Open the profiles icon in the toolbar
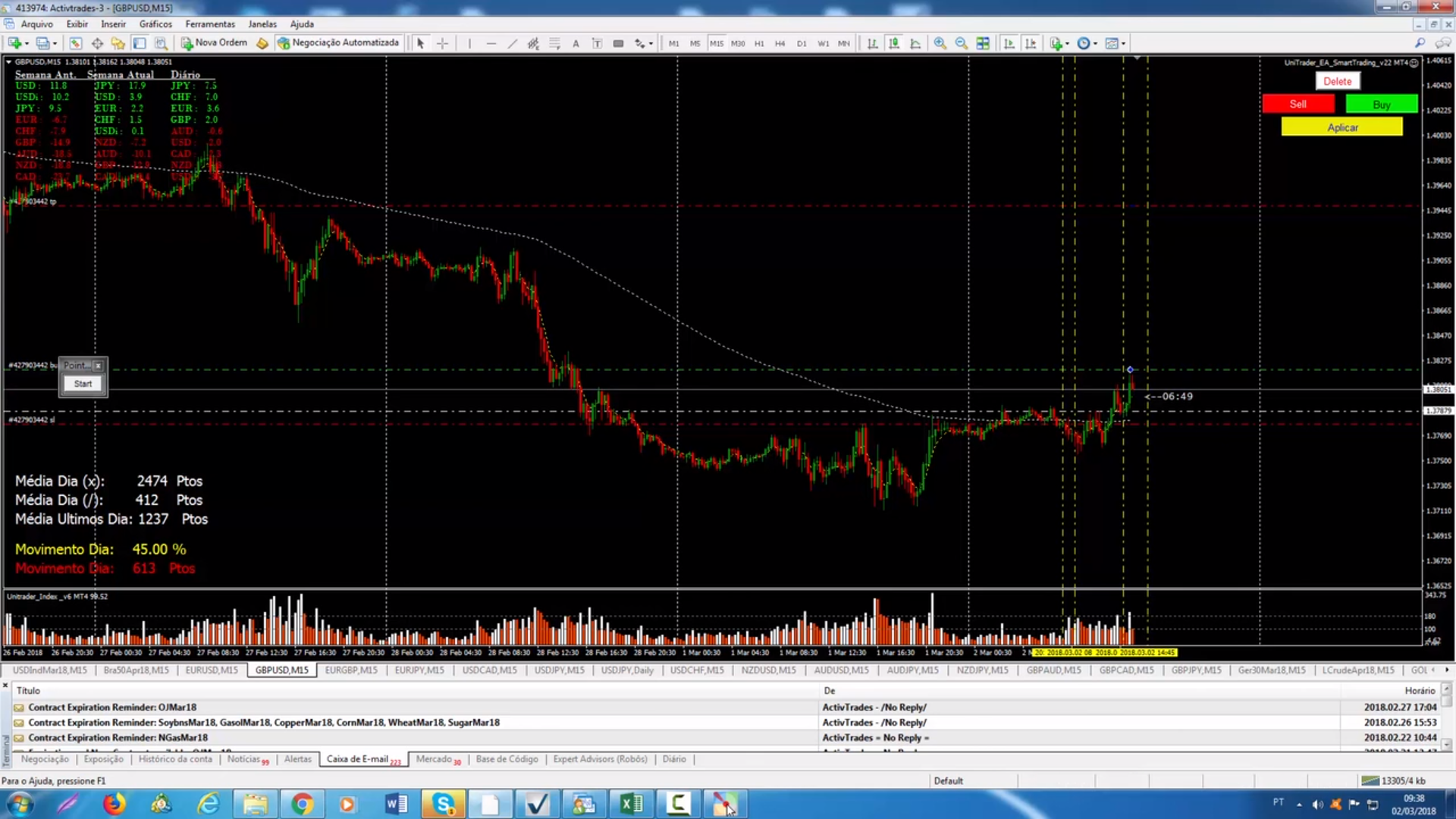The width and height of the screenshot is (1456, 819). pyautogui.click(x=42, y=43)
